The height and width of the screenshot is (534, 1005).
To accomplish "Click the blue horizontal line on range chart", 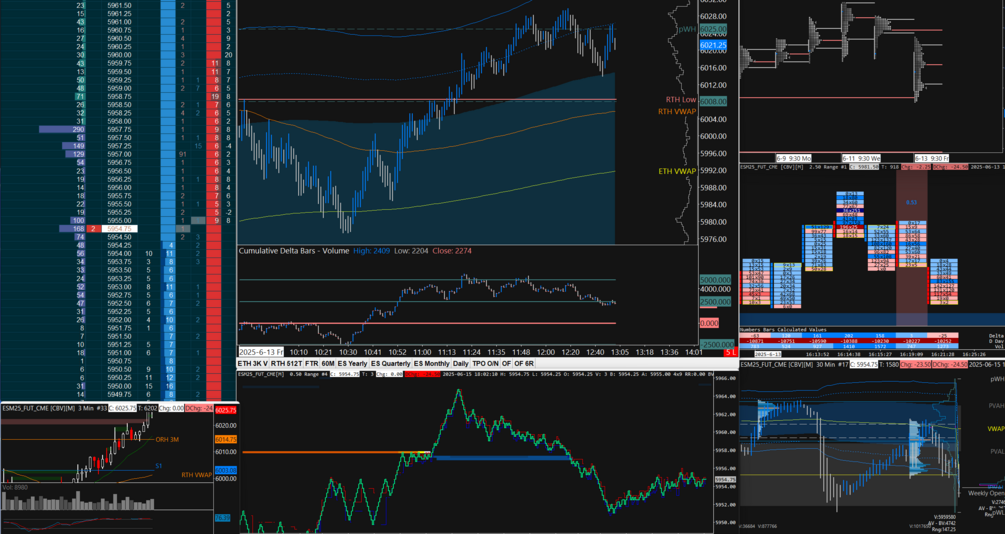I will coord(502,458).
